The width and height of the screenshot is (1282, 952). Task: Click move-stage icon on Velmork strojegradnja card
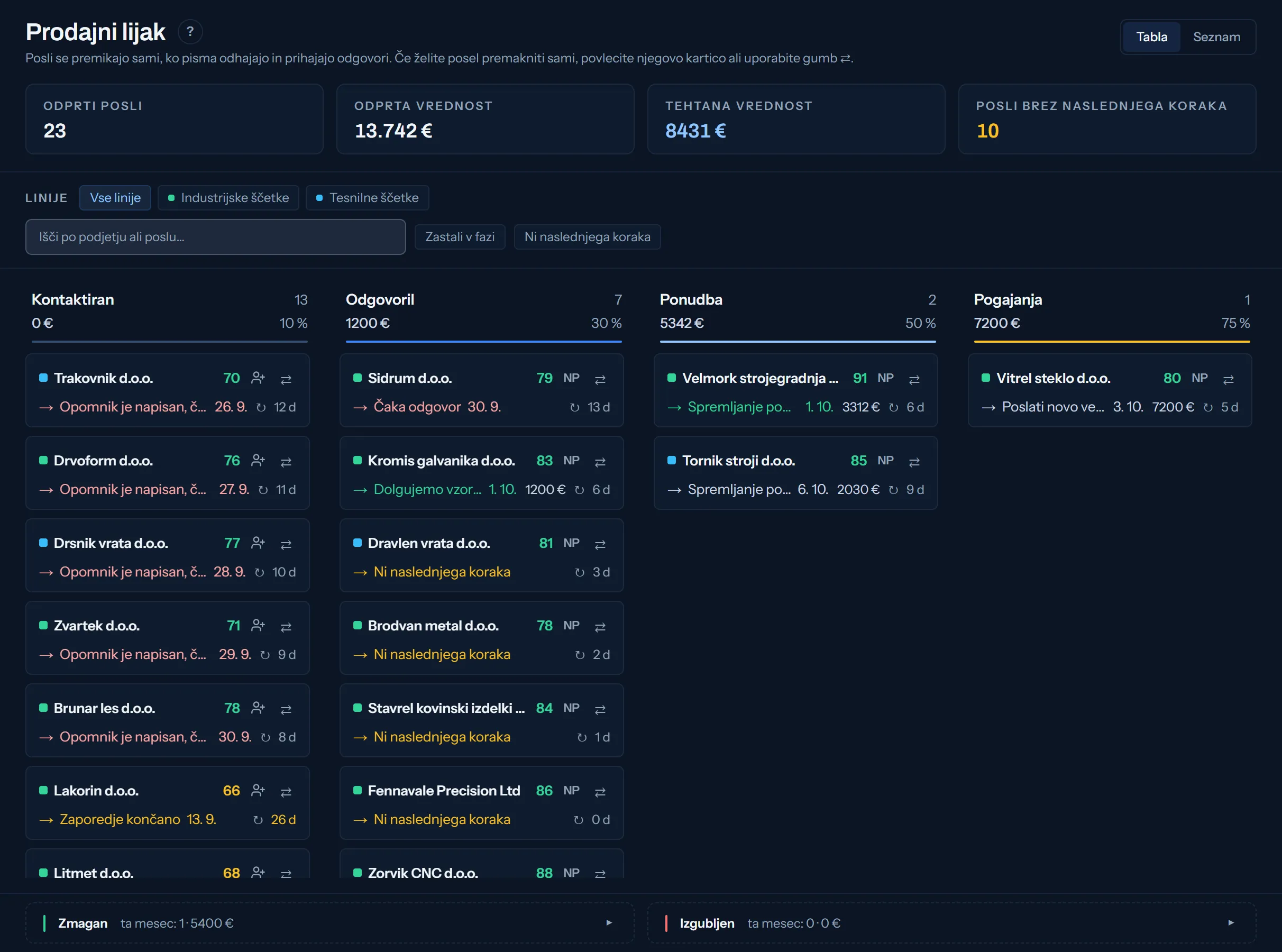[914, 379]
